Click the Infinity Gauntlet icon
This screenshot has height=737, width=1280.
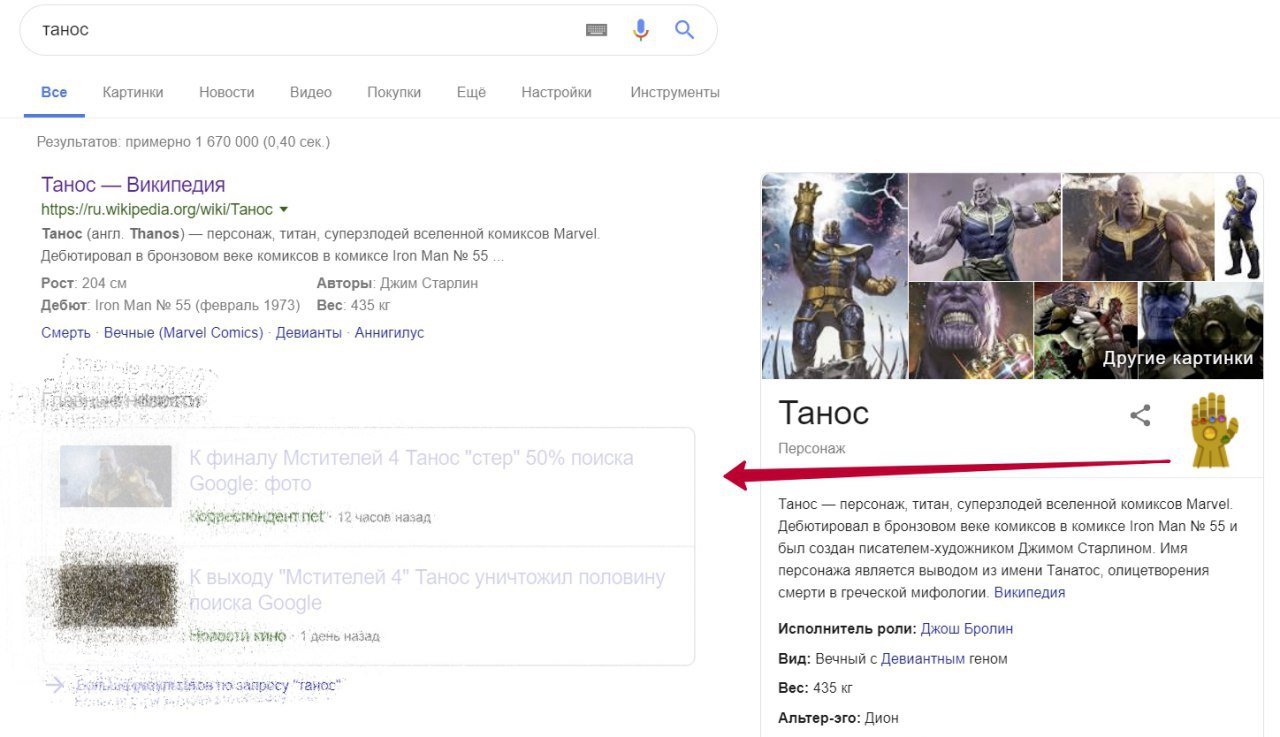click(1214, 430)
